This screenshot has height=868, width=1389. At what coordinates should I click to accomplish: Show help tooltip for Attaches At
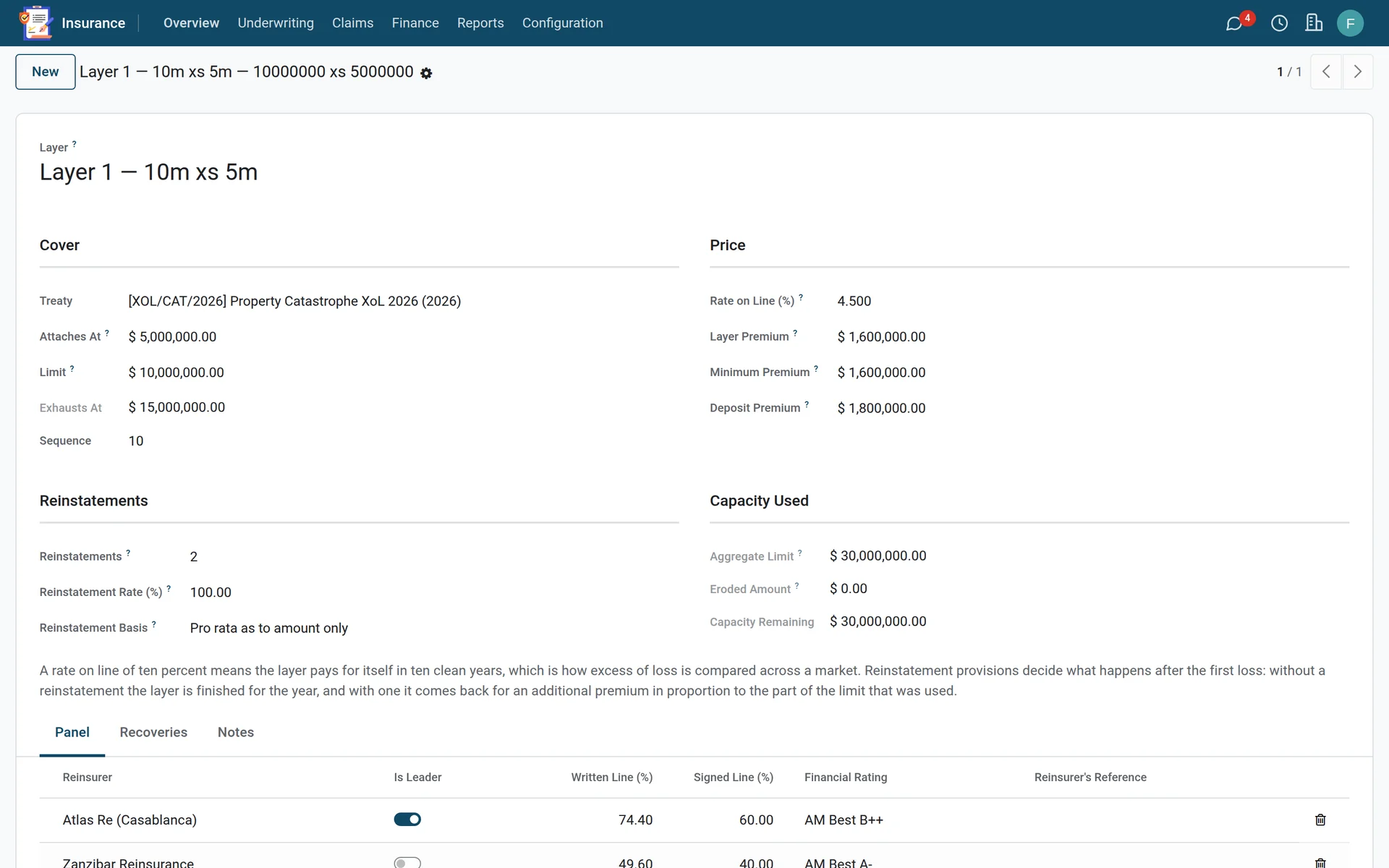pyautogui.click(x=107, y=333)
